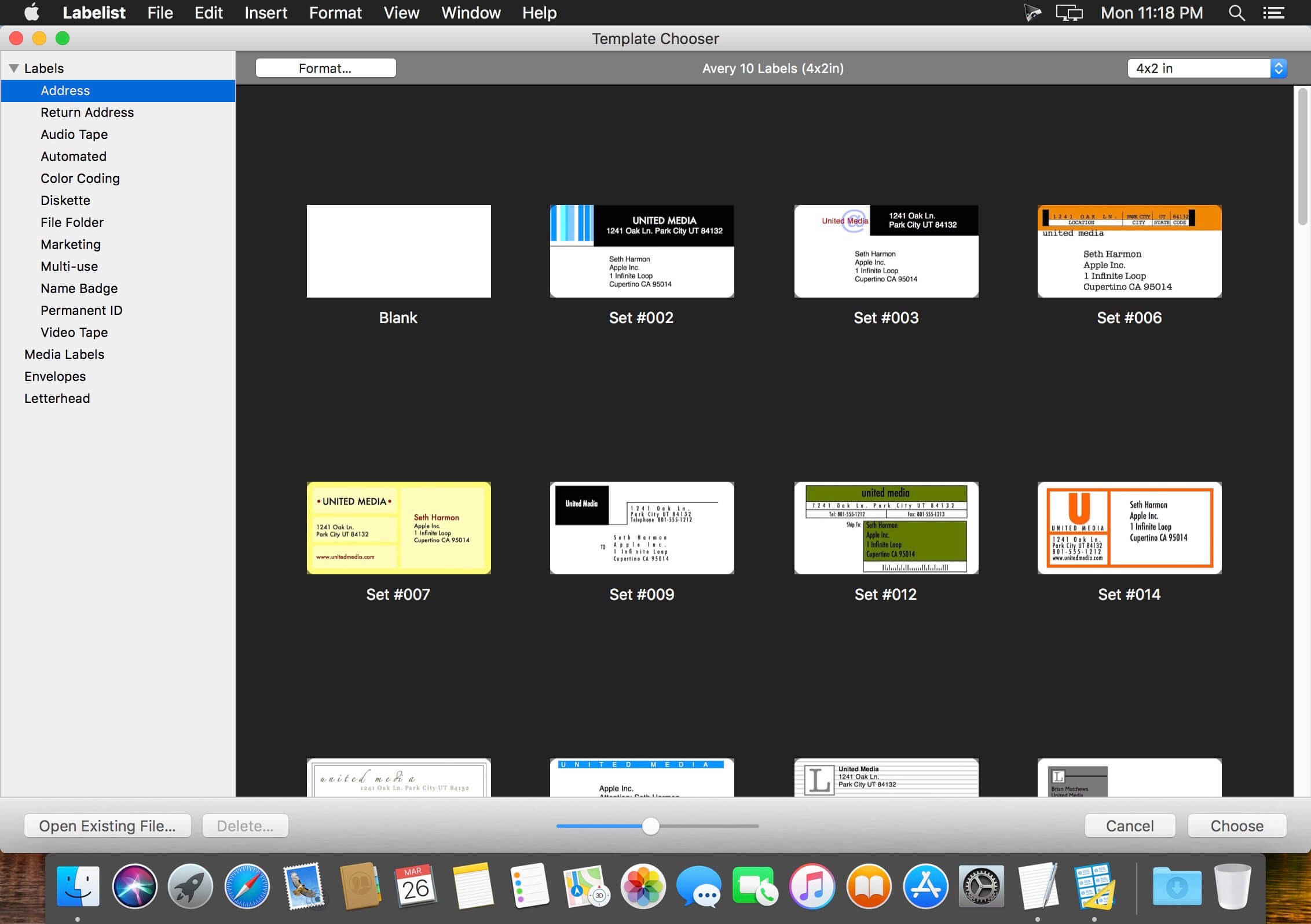Open the Insert menu
Screen dimensions: 1311x924
266,13
